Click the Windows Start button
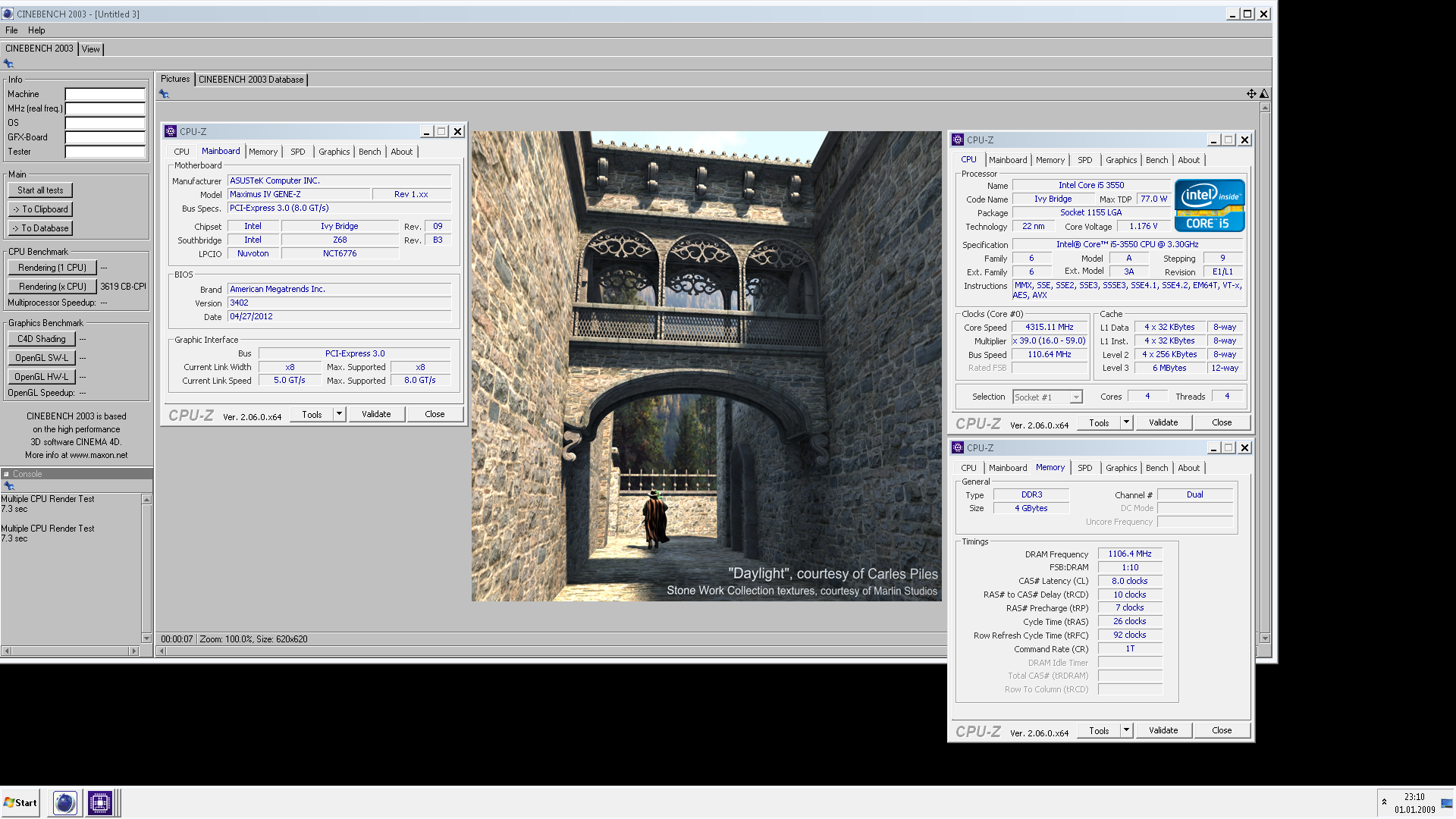Viewport: 1456px width, 819px height. coord(20,802)
